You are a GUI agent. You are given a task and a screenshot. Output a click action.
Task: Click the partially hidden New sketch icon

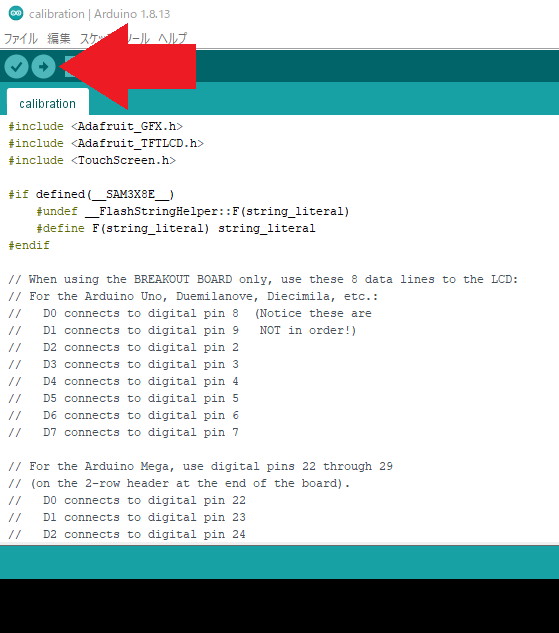[67, 66]
